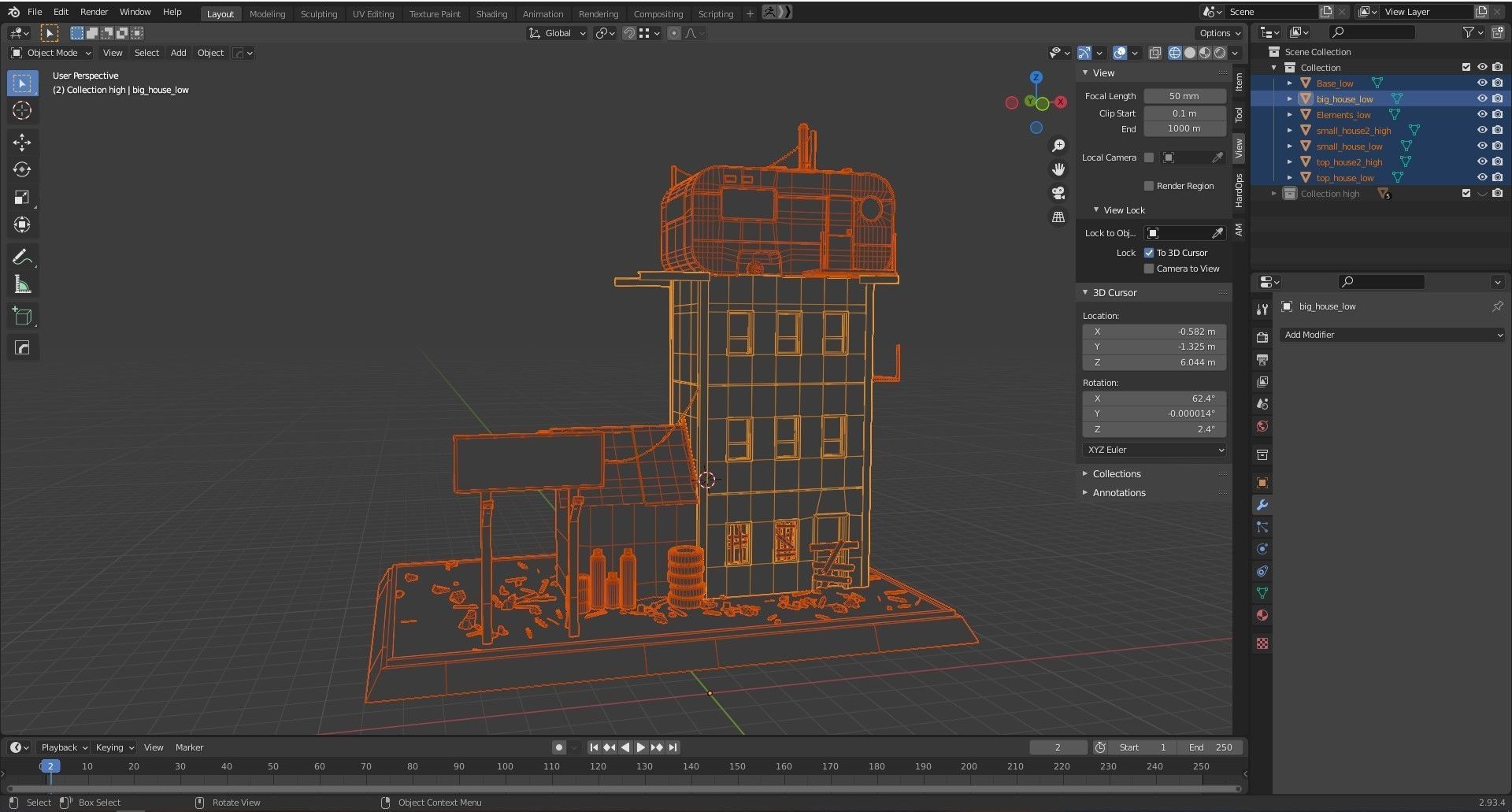Activate the Rotate tool
The image size is (1512, 812).
tap(22, 170)
